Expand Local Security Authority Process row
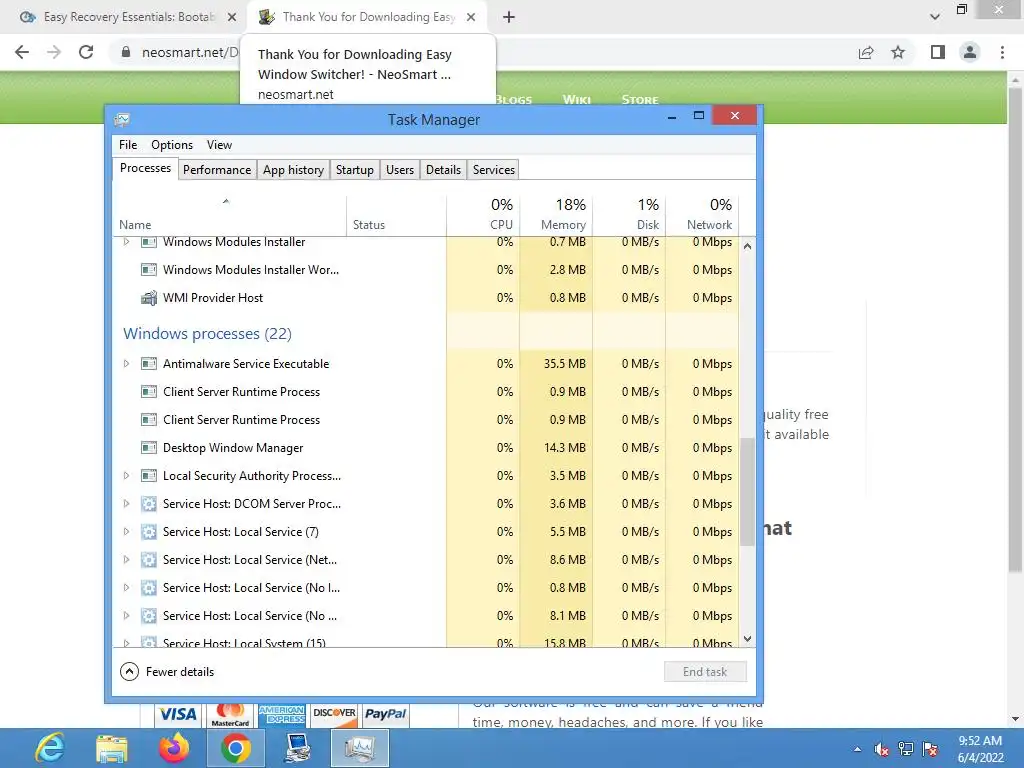This screenshot has height=768, width=1024. [127, 476]
